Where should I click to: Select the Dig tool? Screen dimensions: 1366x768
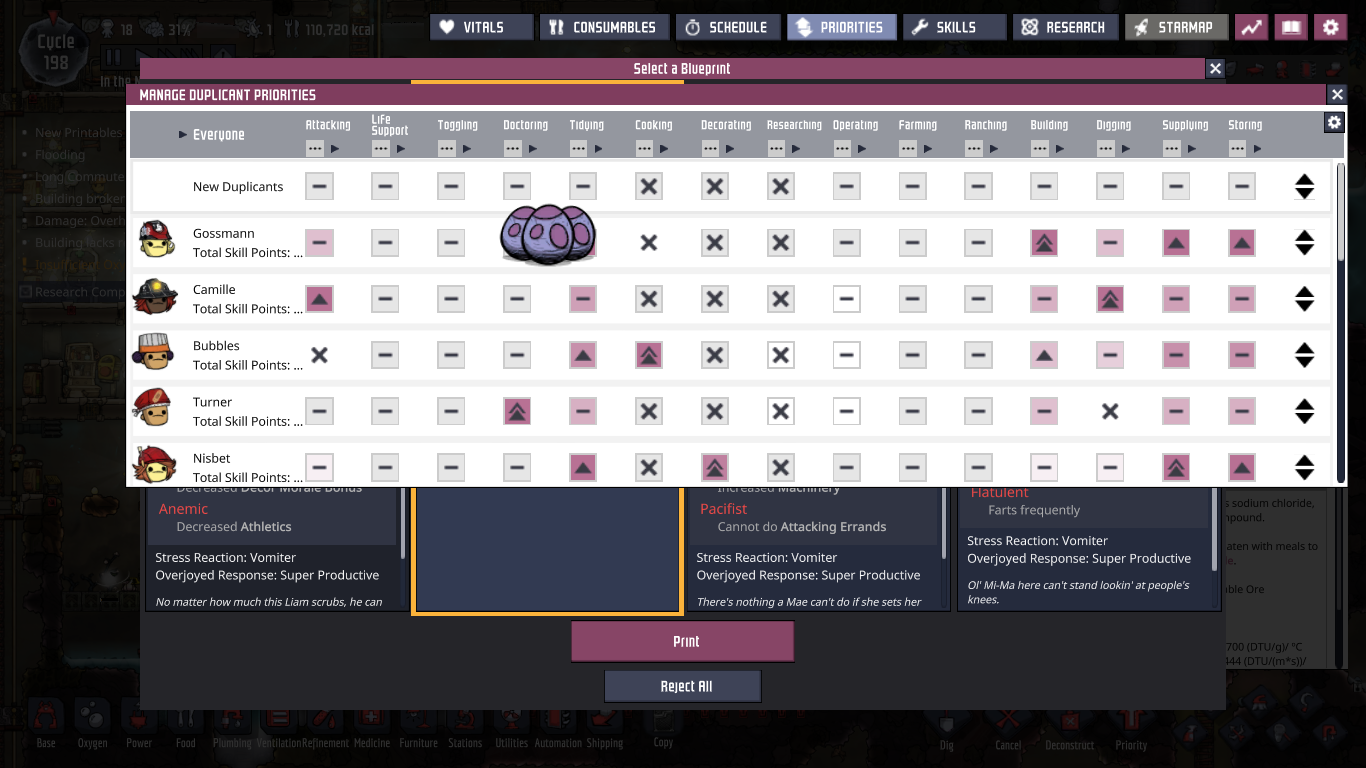tap(946, 727)
